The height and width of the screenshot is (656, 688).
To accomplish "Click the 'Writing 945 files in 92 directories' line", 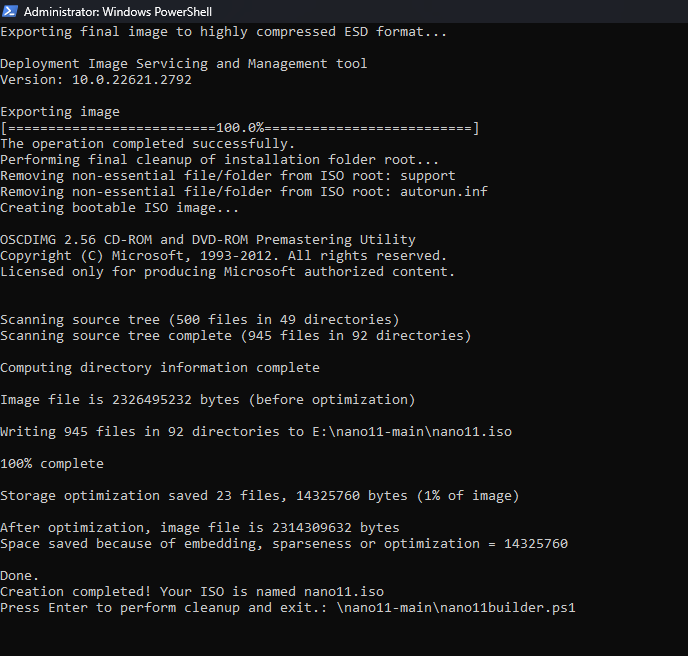I will pyautogui.click(x=256, y=432).
